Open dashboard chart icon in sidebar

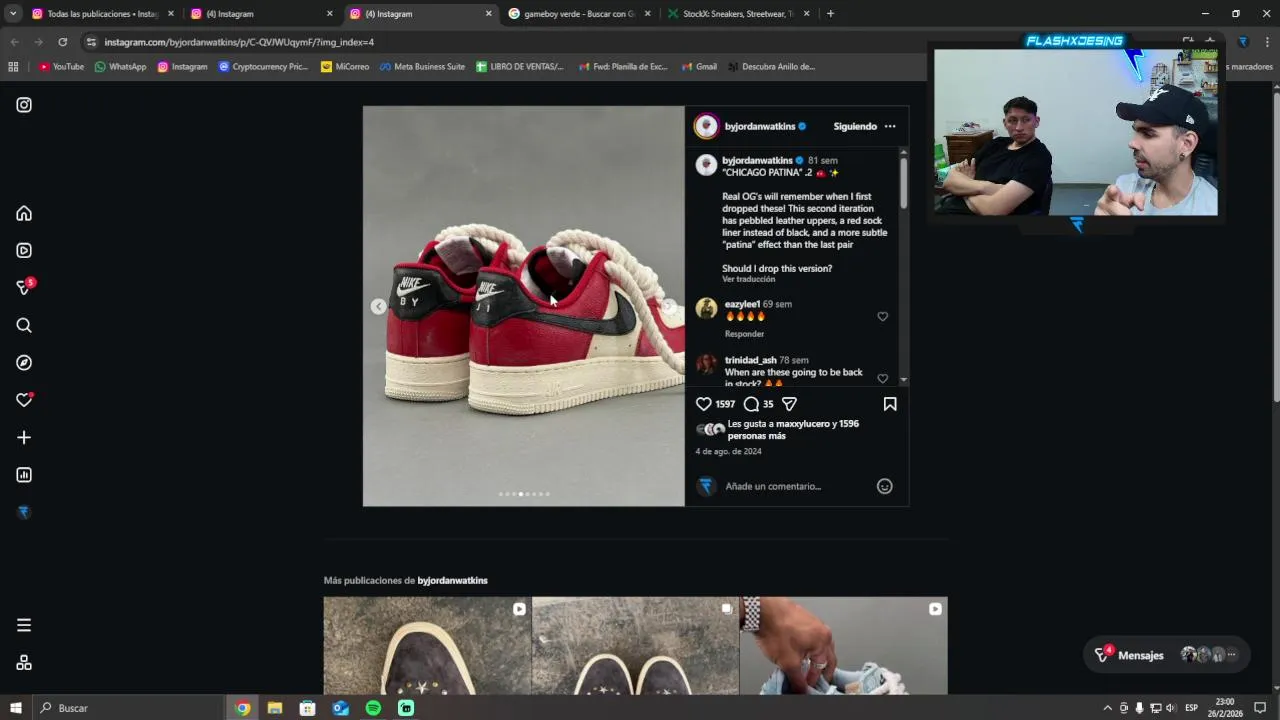pos(24,475)
